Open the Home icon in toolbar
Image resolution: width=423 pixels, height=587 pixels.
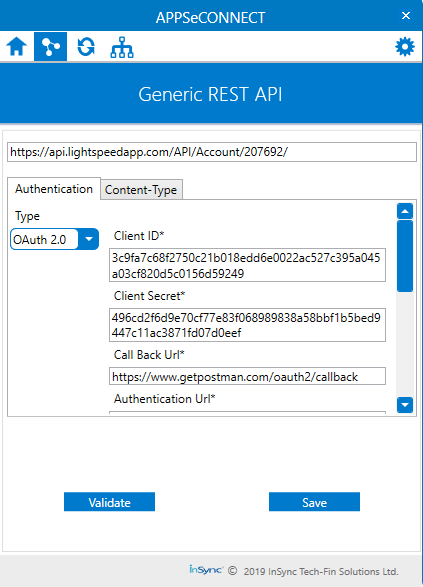[16, 47]
